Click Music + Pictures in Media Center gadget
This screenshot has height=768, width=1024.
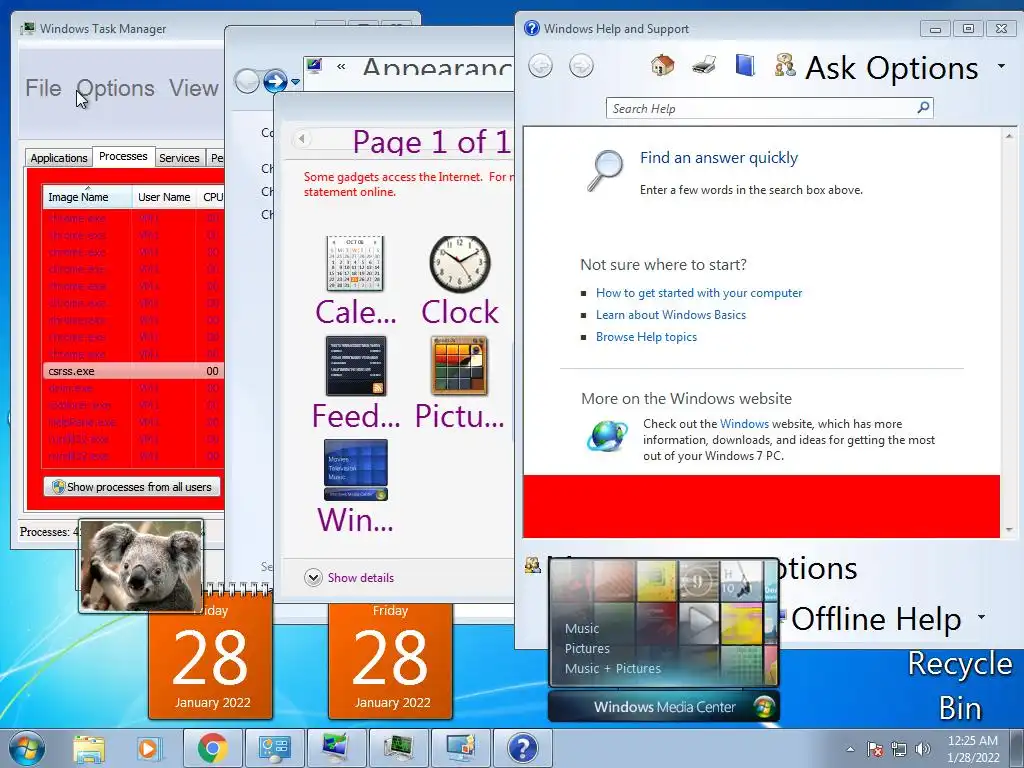[x=613, y=668]
